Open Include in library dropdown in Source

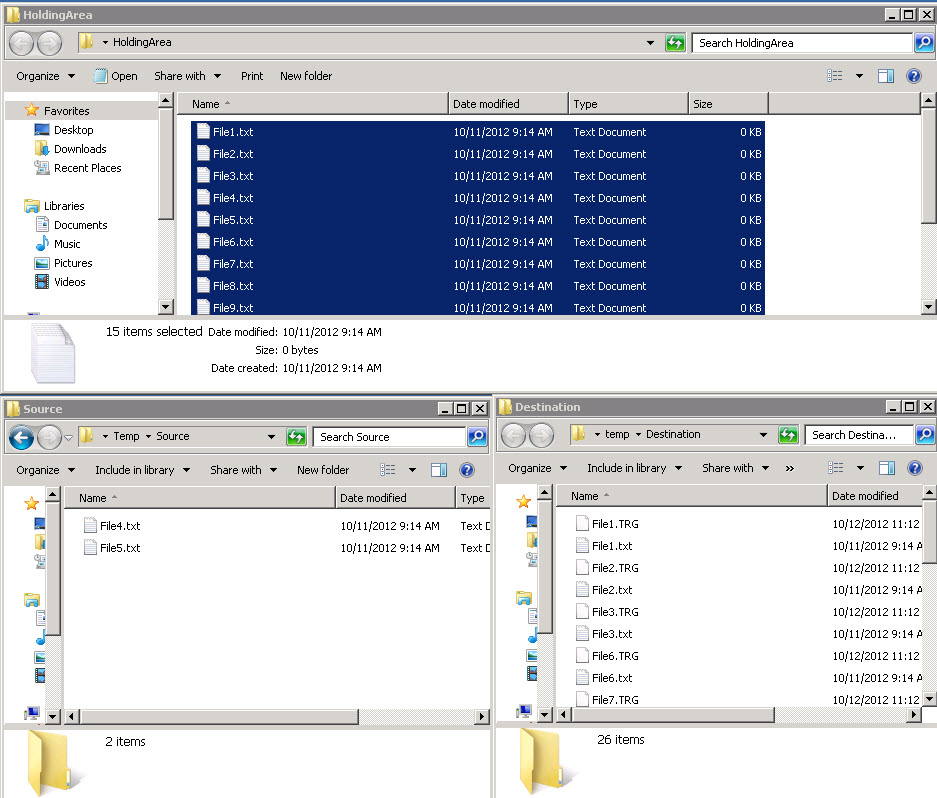pos(142,470)
